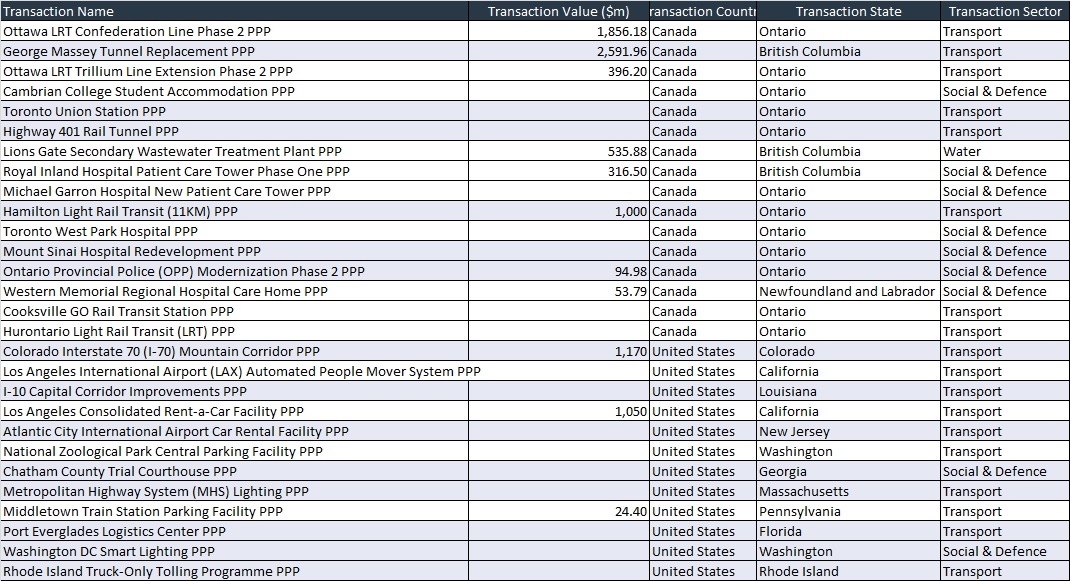
Task: Select the Georgia state cell
Action: click(848, 471)
